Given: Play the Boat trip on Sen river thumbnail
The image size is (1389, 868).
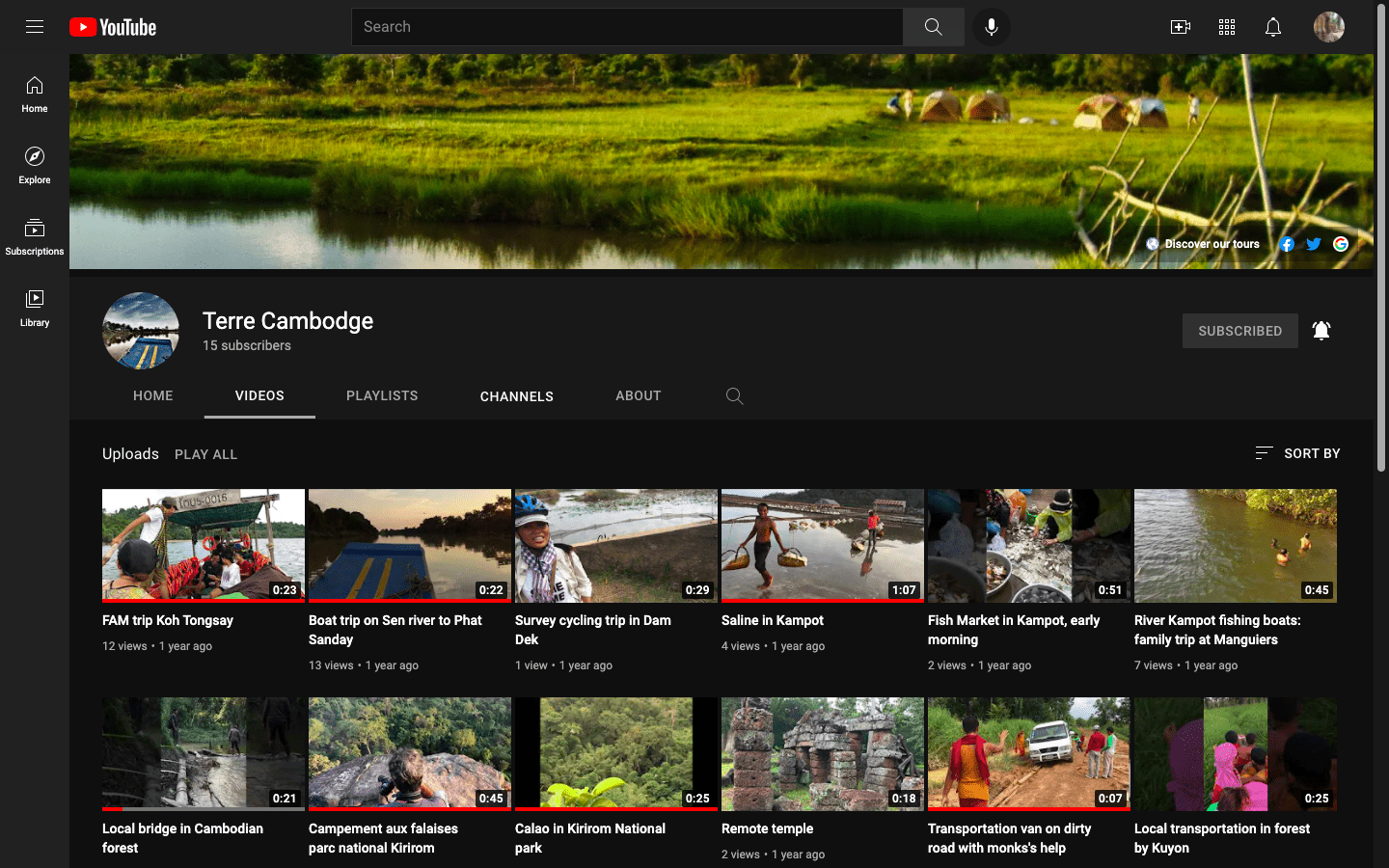Looking at the screenshot, I should click(x=410, y=546).
